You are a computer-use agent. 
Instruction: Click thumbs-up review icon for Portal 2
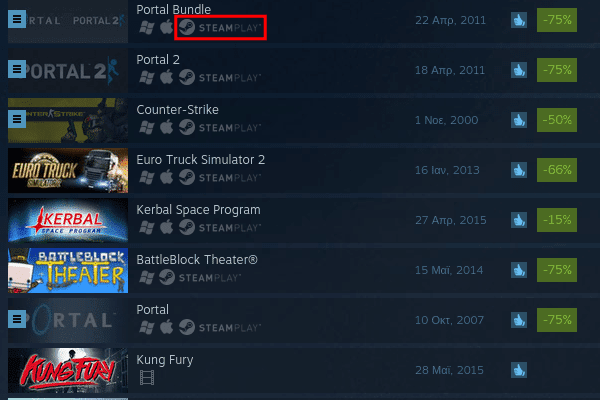(x=519, y=70)
